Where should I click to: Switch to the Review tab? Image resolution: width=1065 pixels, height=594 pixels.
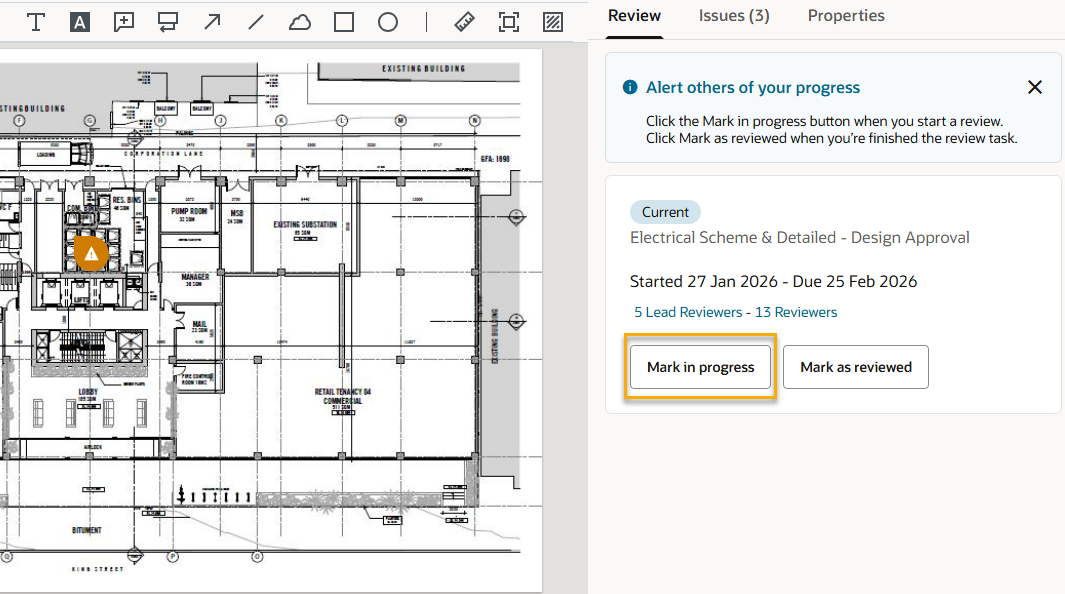(x=634, y=16)
